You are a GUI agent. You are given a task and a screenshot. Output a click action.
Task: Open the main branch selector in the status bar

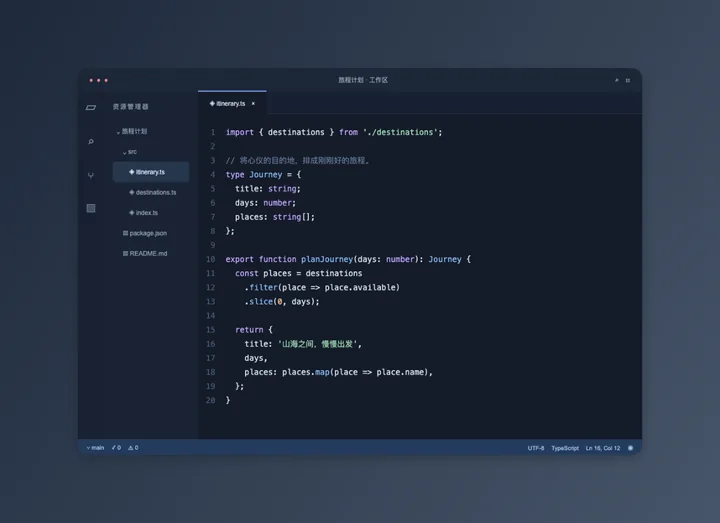point(95,448)
